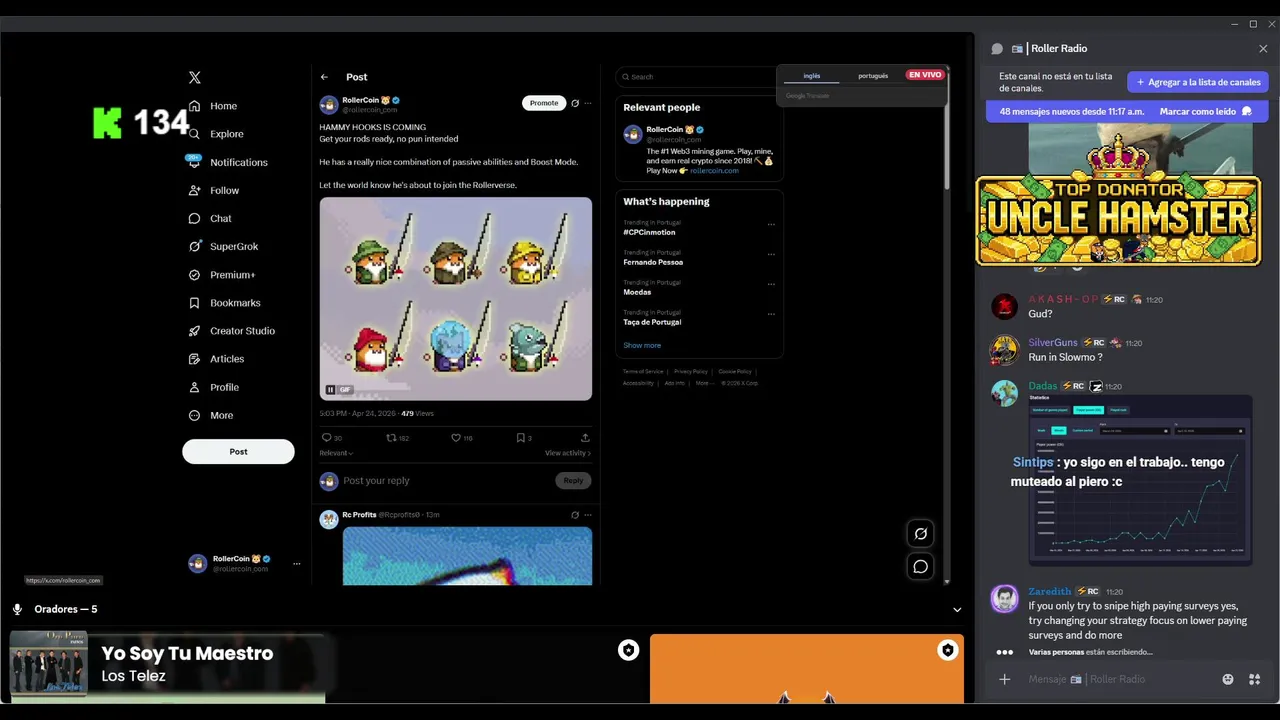The image size is (1280, 720).
Task: Bookmark the post using bookmark icon
Action: click(x=520, y=438)
